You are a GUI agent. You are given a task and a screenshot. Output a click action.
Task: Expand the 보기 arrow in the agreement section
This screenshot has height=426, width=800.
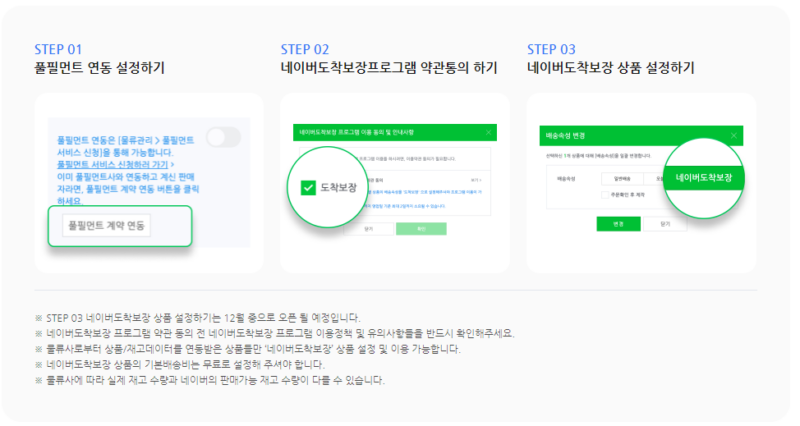click(x=480, y=179)
